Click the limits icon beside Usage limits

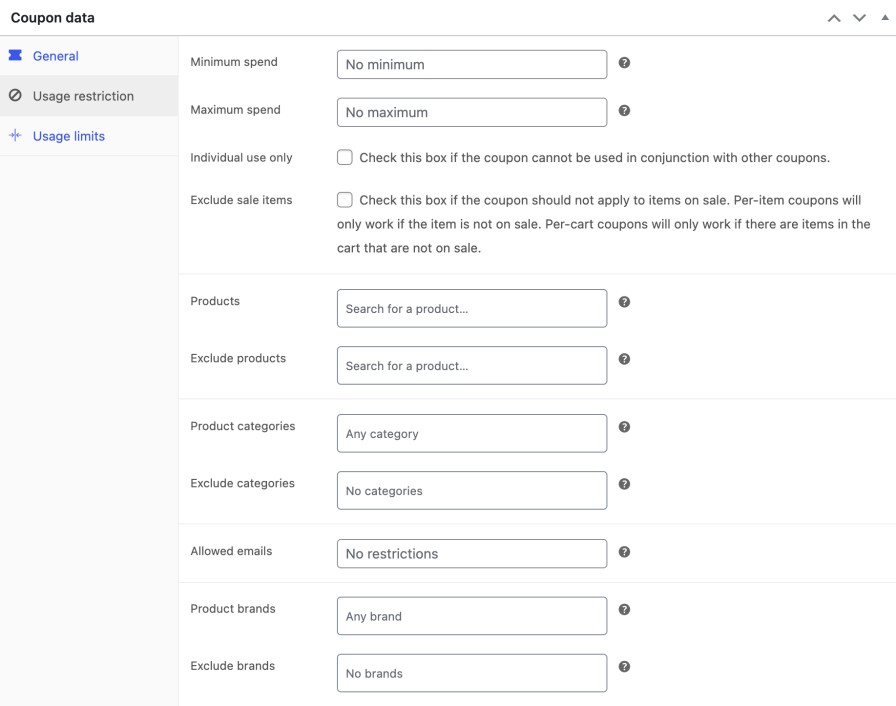14,136
